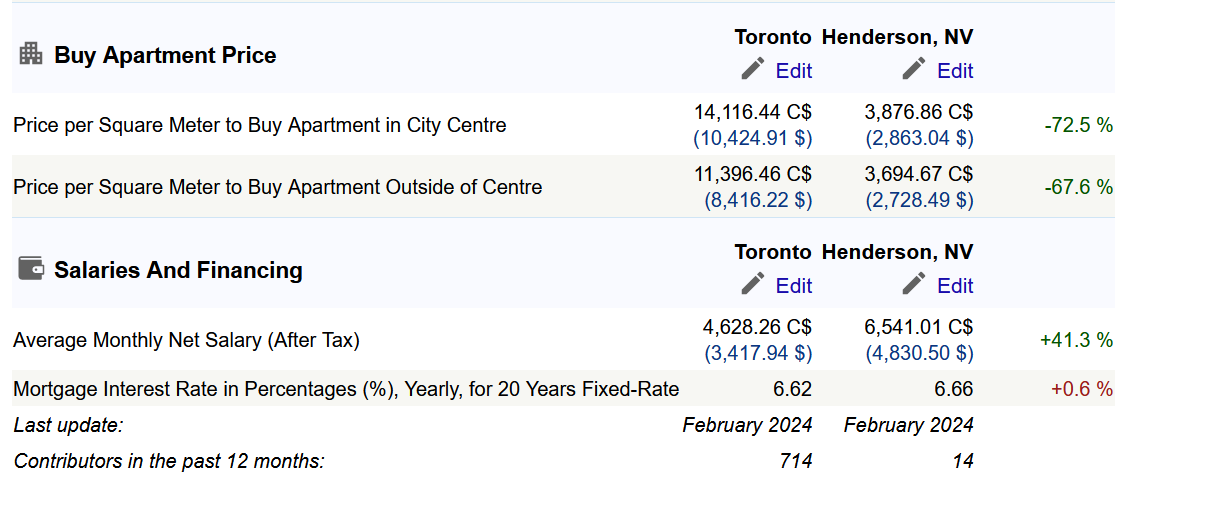Click the wallet icon beside Salaries And Financing
1225x508 pixels.
(x=31, y=268)
